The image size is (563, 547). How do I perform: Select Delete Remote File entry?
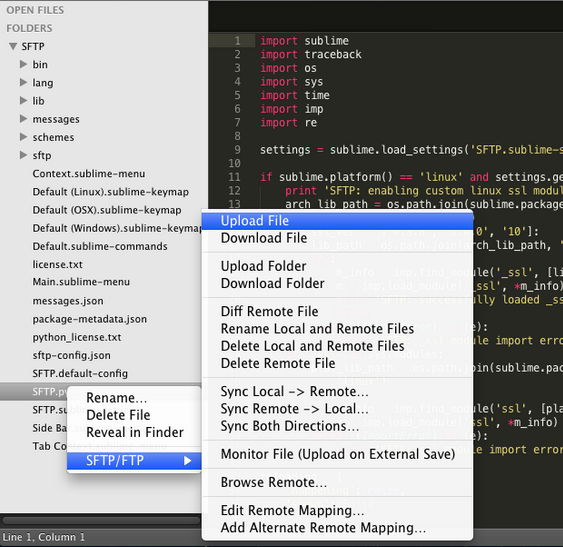338,363
